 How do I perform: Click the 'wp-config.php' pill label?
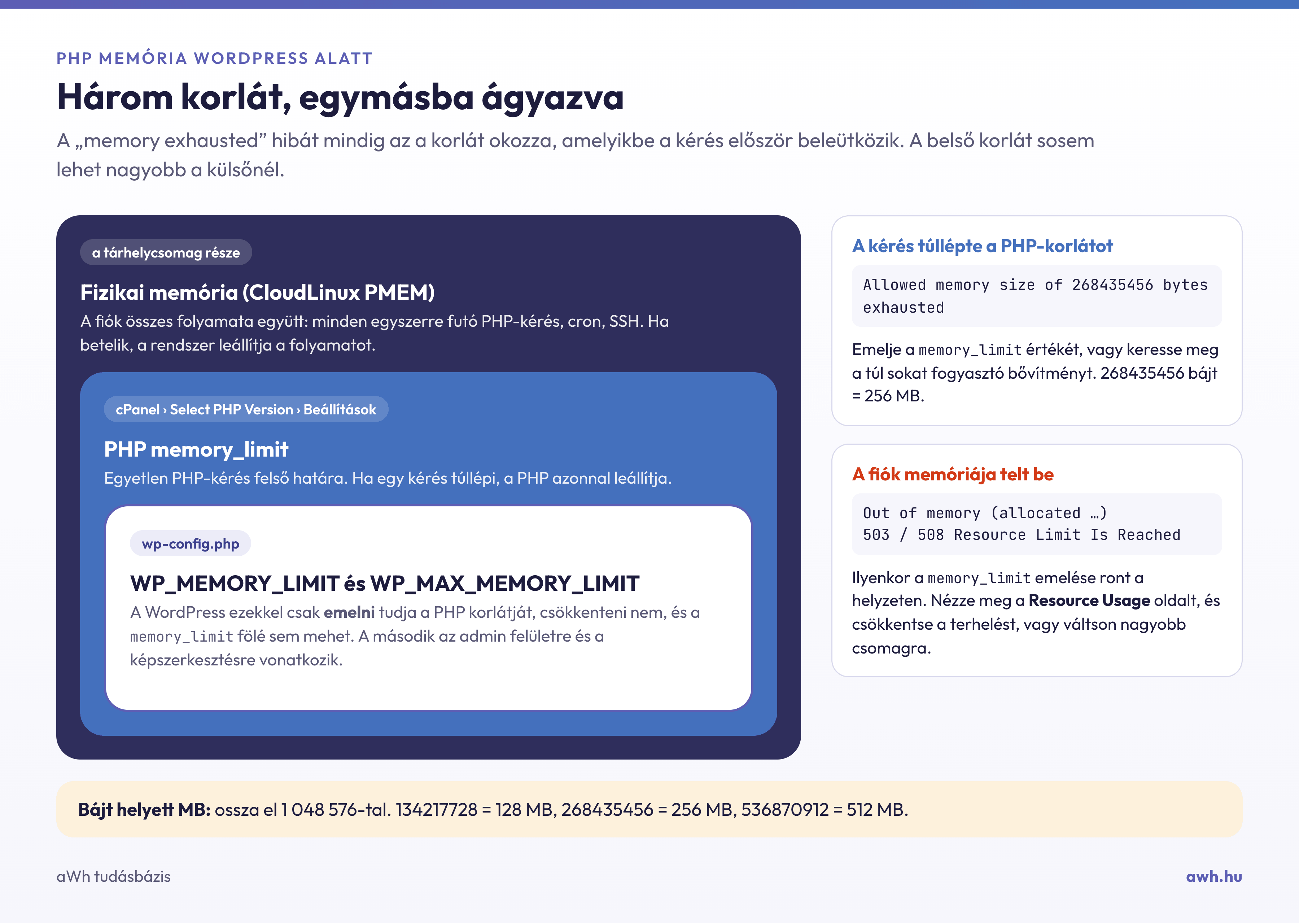click(190, 544)
